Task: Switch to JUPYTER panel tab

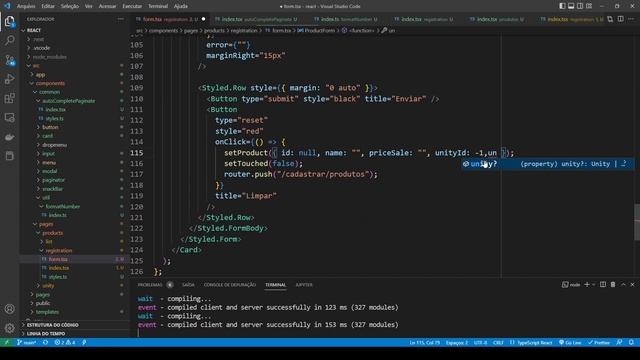Action: pos(304,285)
